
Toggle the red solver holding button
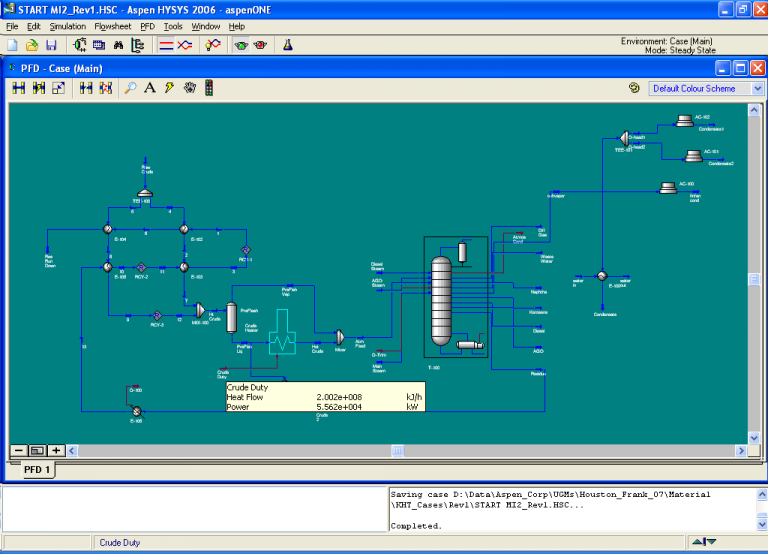tap(260, 45)
